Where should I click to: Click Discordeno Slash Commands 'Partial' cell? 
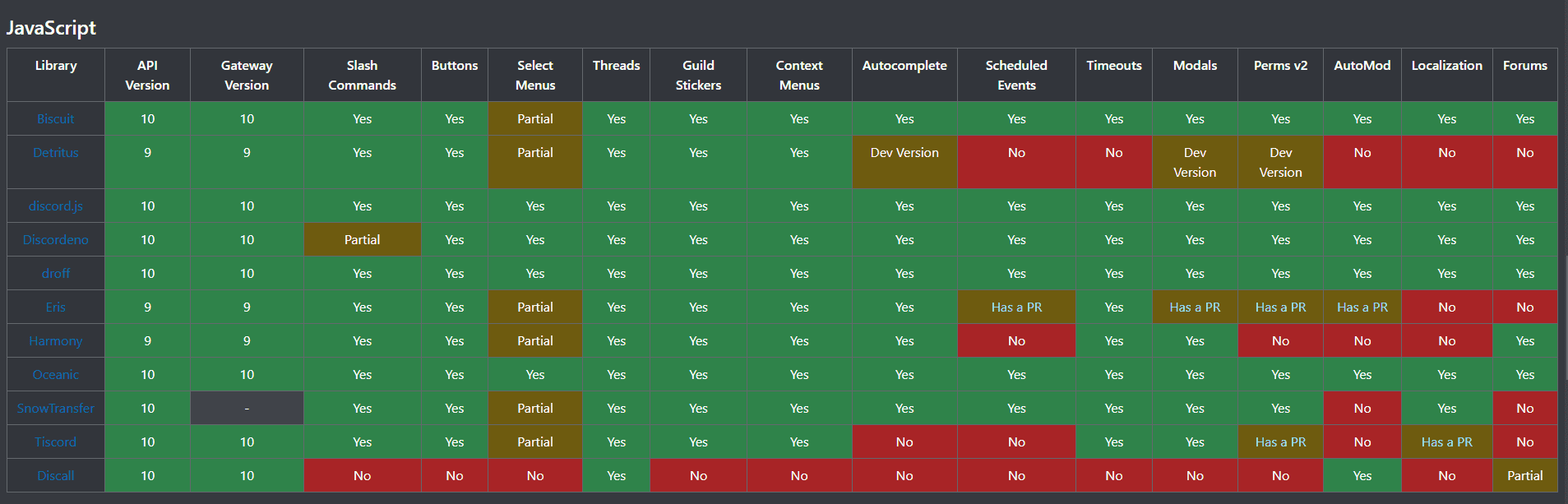(x=362, y=240)
